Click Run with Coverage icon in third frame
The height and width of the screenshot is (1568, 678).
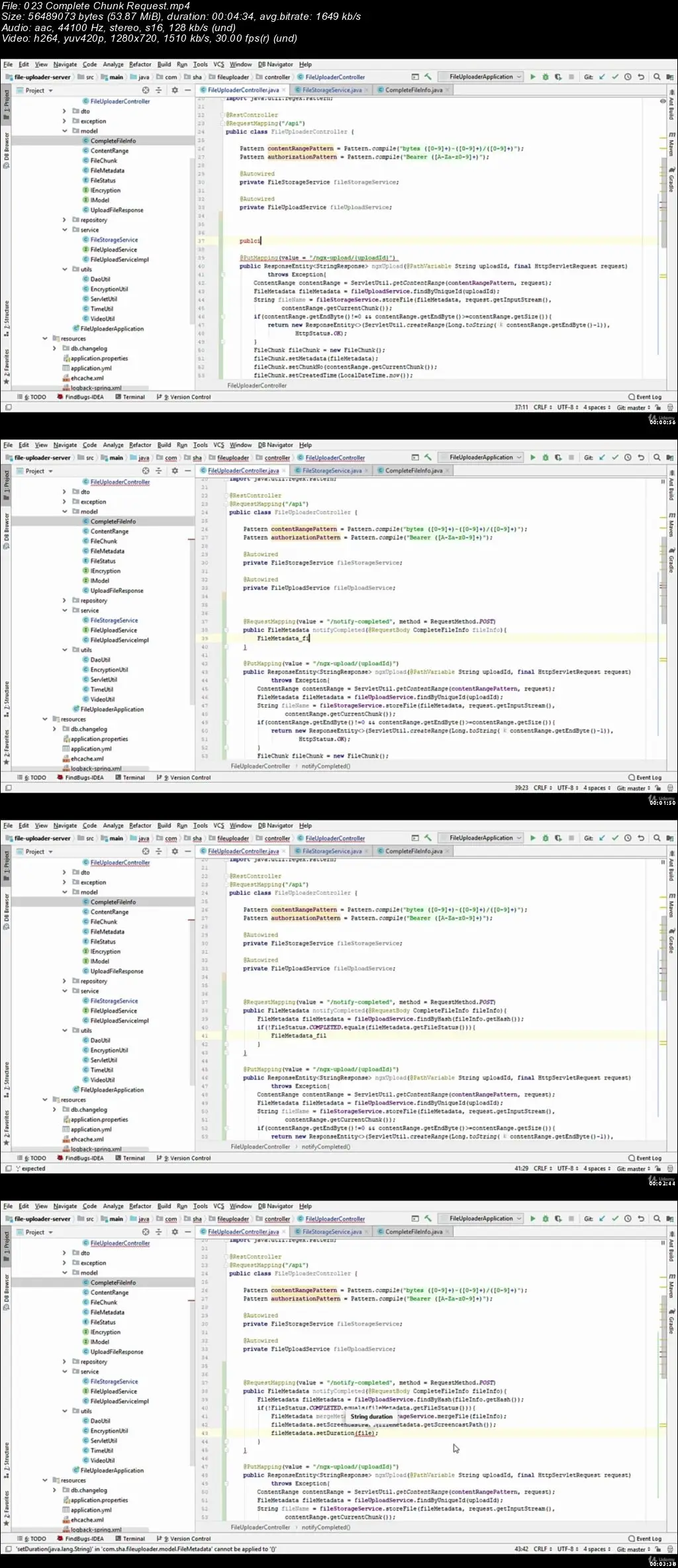(x=558, y=838)
